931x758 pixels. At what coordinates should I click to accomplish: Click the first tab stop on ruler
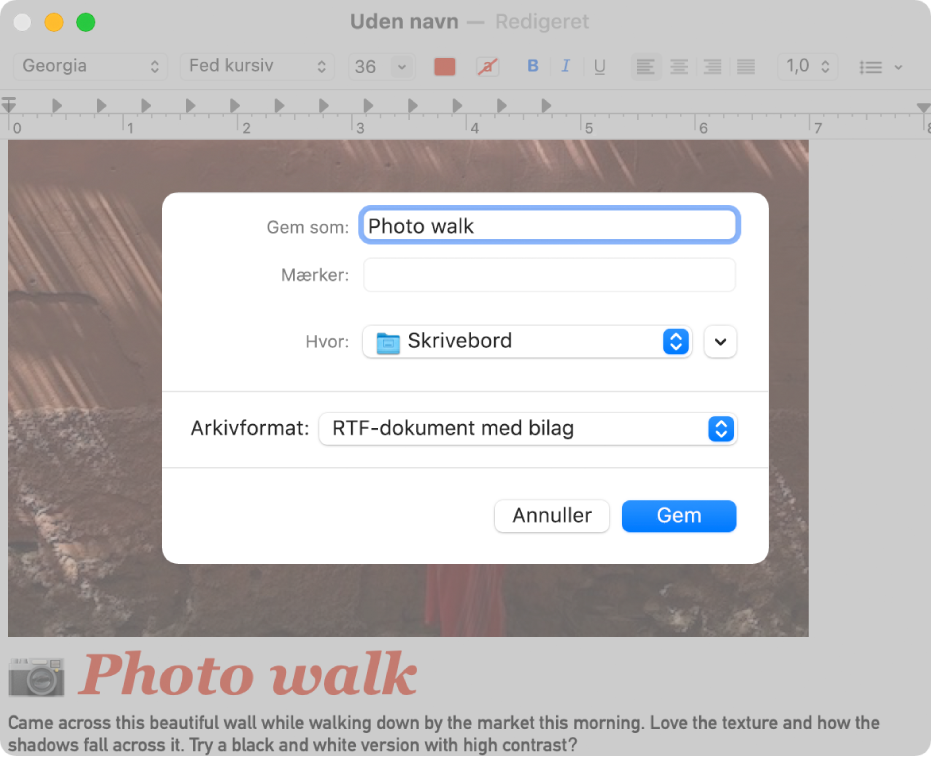coord(57,106)
